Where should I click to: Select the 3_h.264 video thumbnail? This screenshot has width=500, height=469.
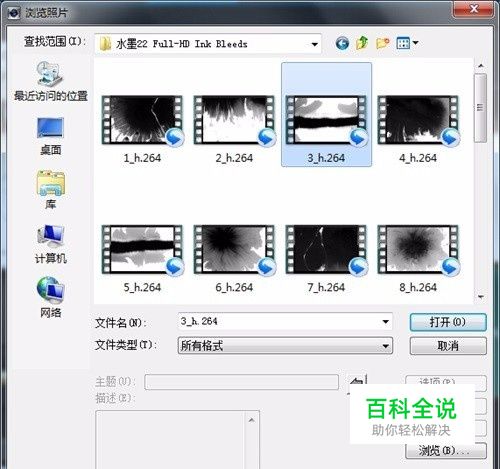pos(326,120)
